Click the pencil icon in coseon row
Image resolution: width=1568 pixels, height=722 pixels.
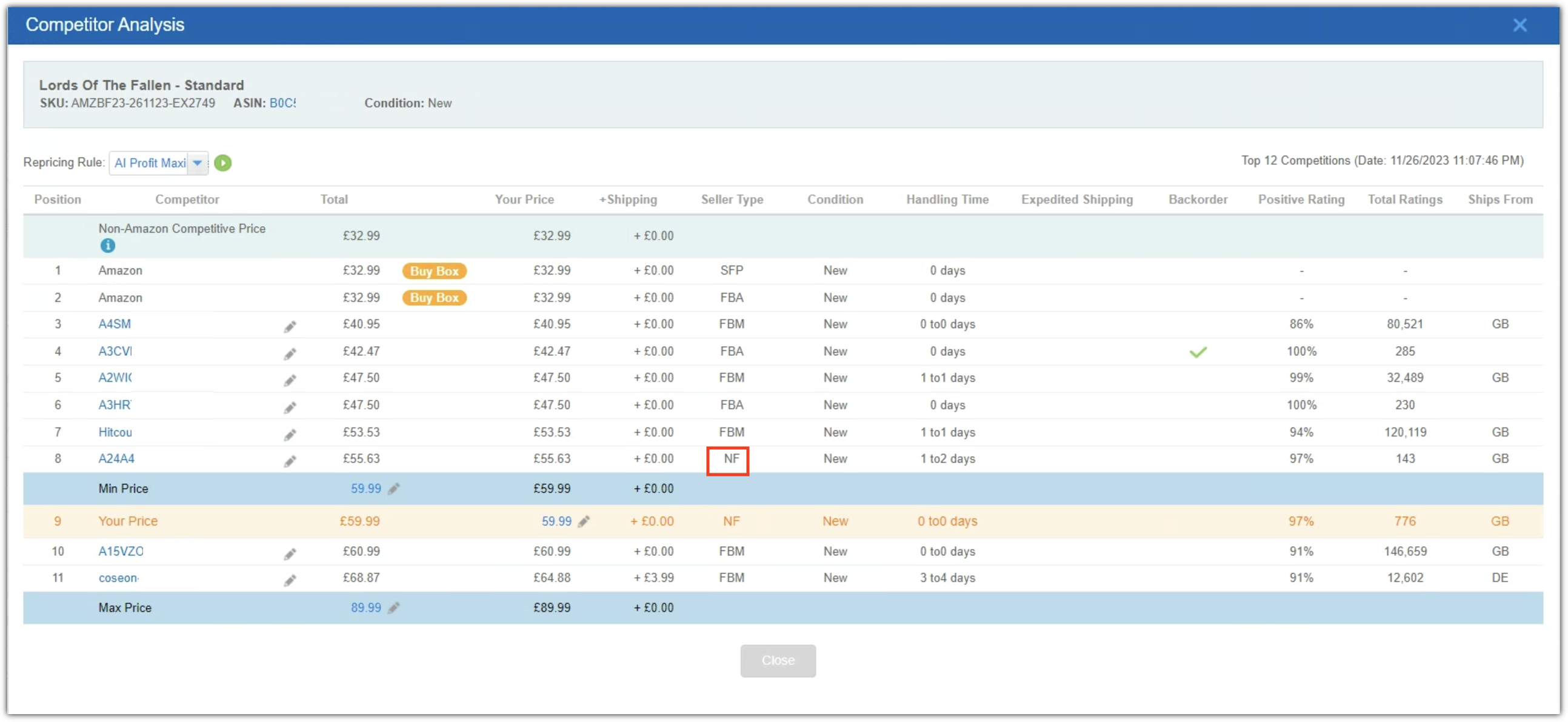tap(290, 580)
